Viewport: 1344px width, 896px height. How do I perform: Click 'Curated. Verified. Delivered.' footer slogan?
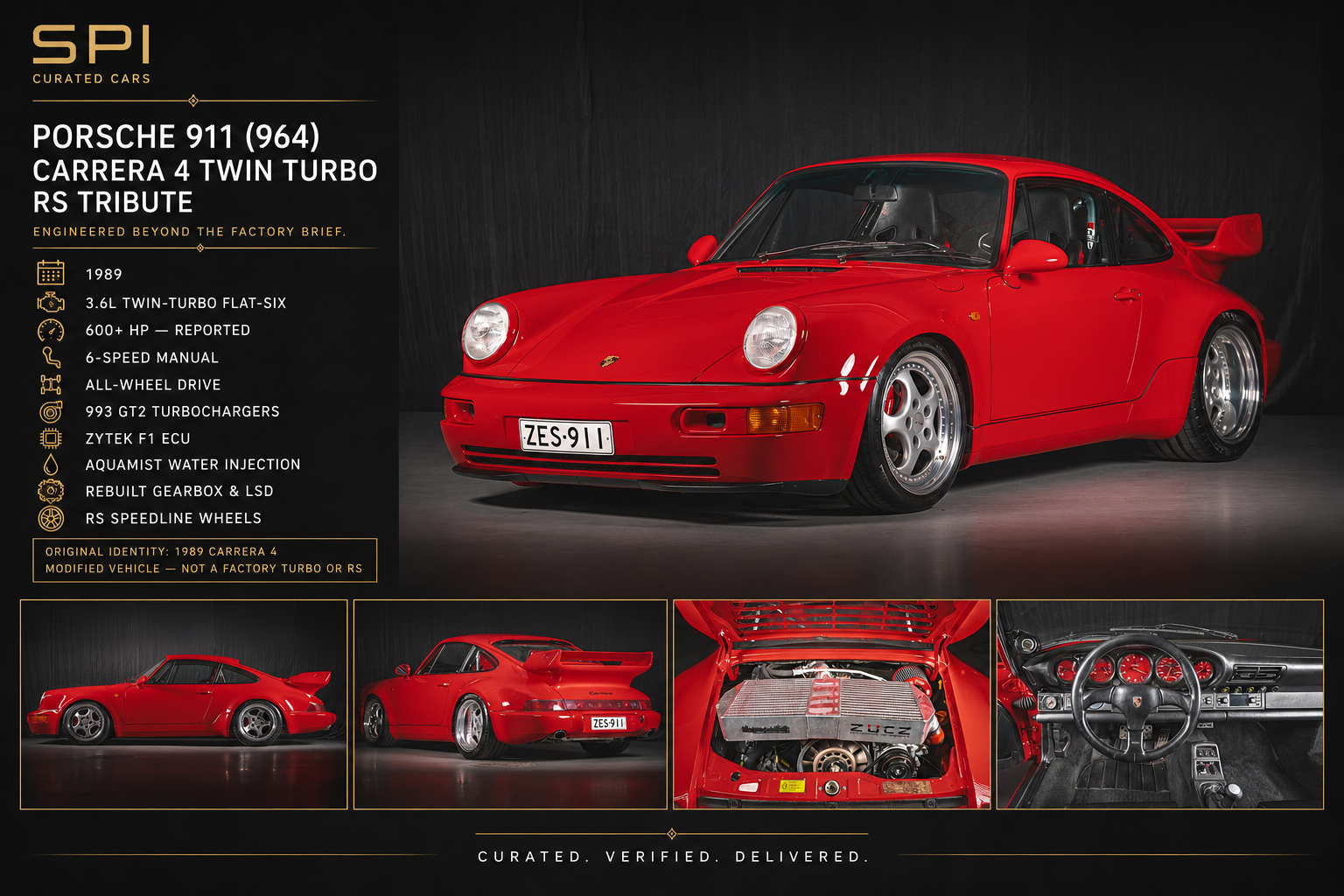(672, 857)
